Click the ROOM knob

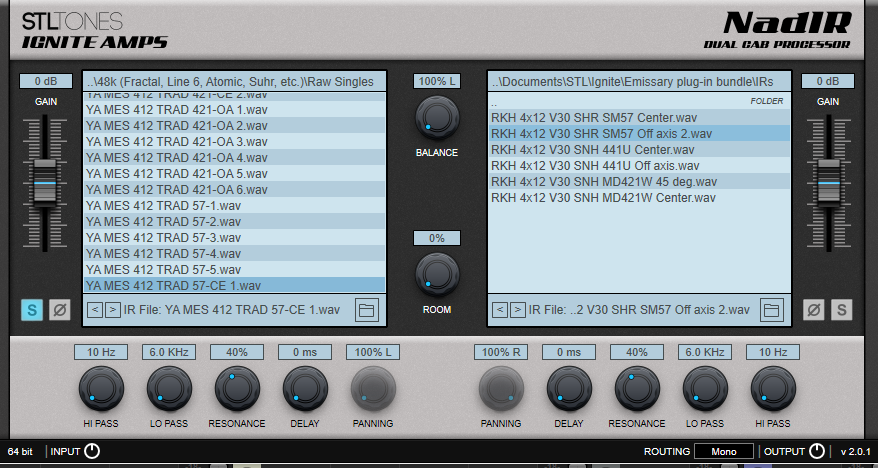(437, 273)
